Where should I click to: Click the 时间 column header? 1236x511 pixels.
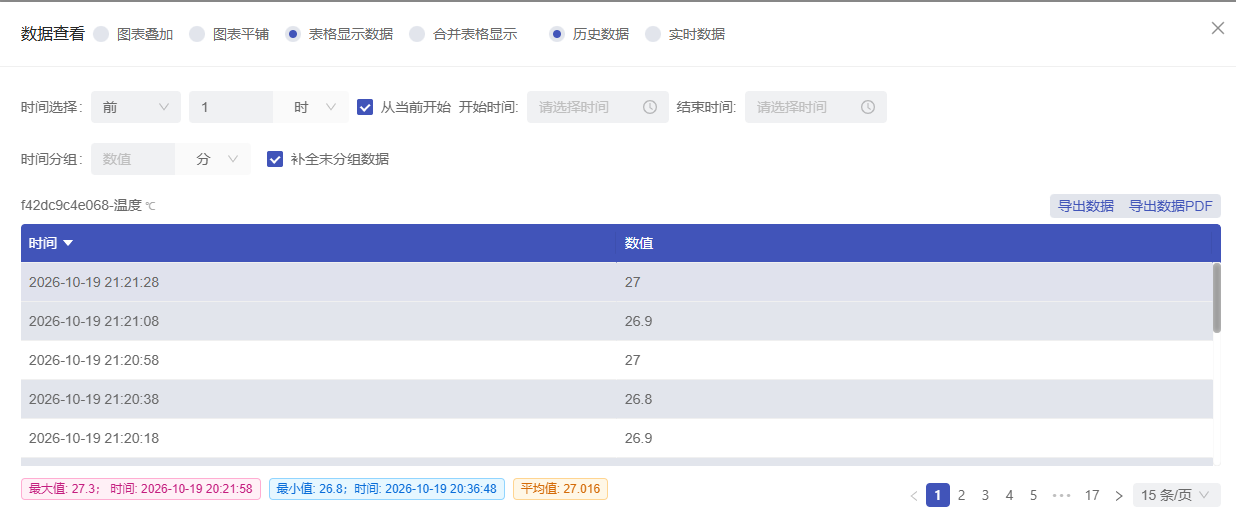tap(318, 243)
